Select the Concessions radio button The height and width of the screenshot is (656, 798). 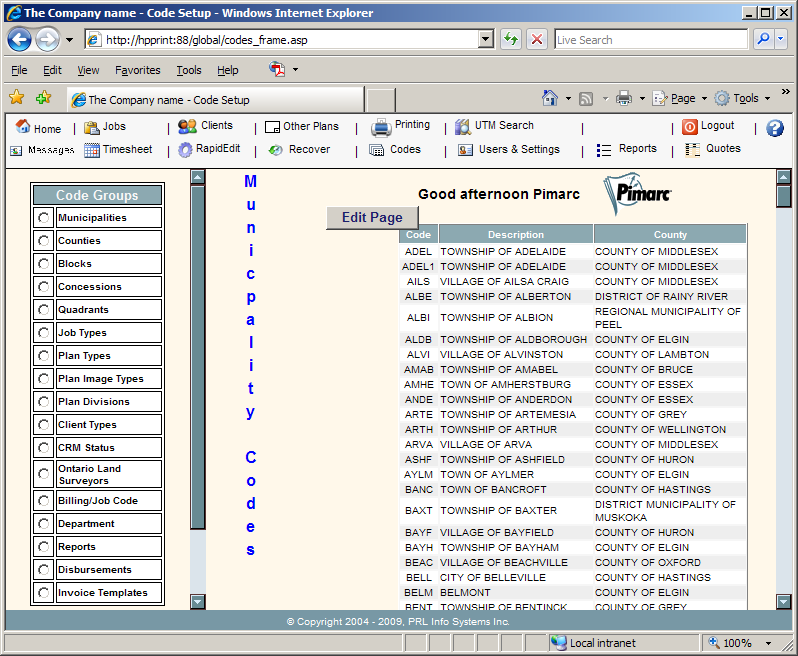44,287
